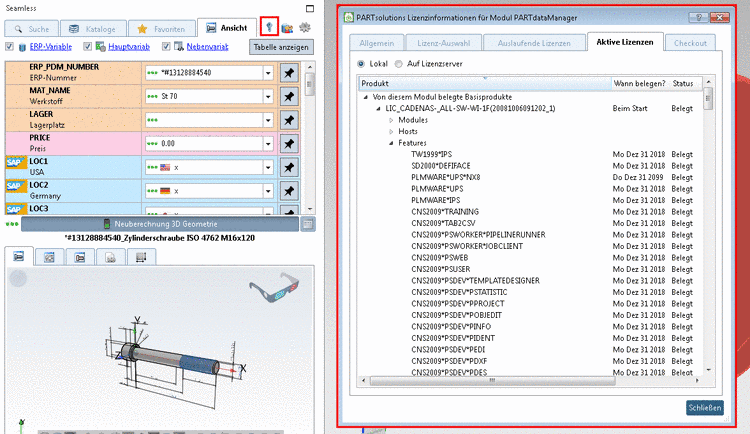Click the license key icon beside the Ansicht tab

[x=269, y=27]
